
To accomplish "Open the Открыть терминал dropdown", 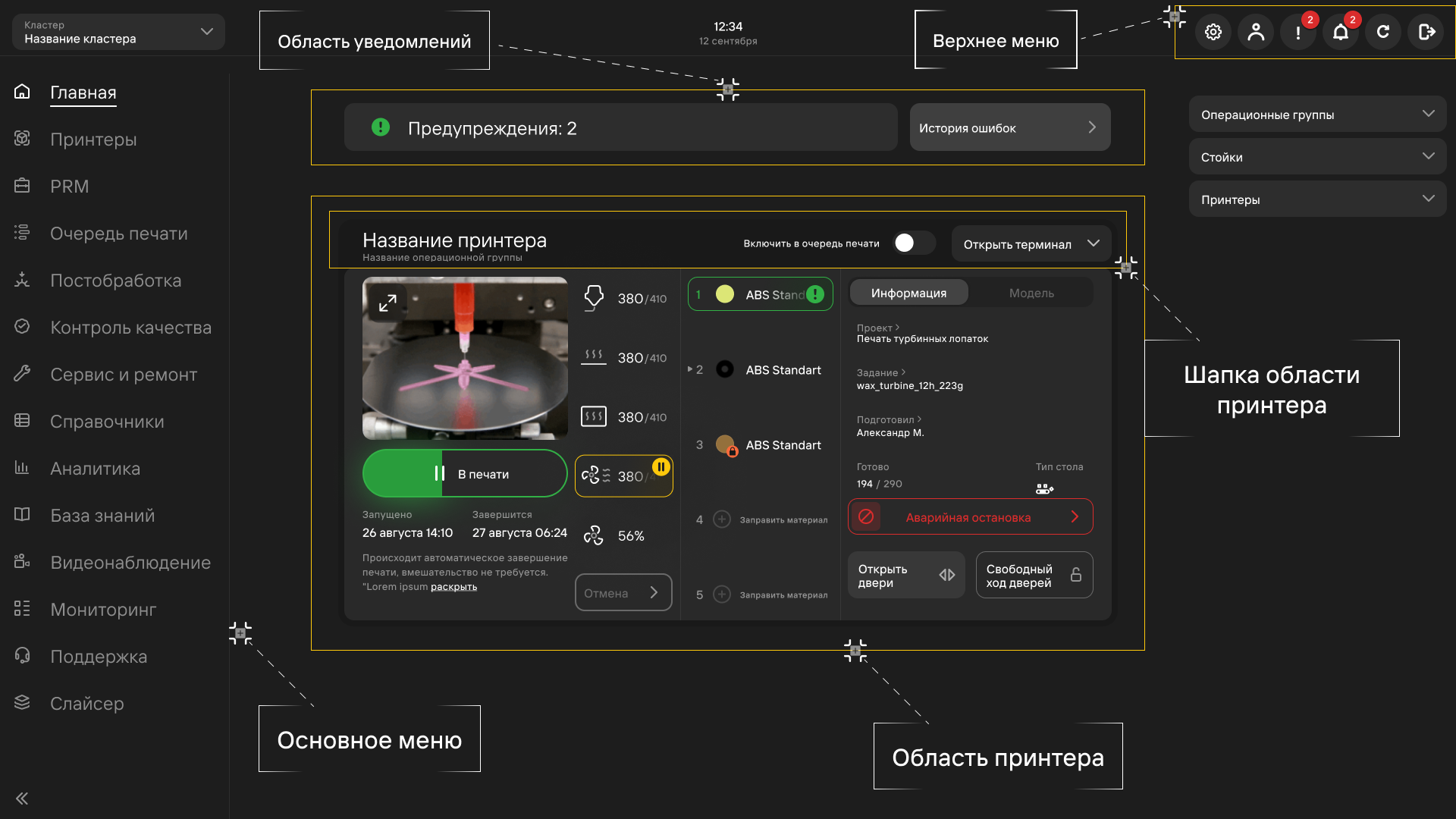I will pyautogui.click(x=1031, y=244).
